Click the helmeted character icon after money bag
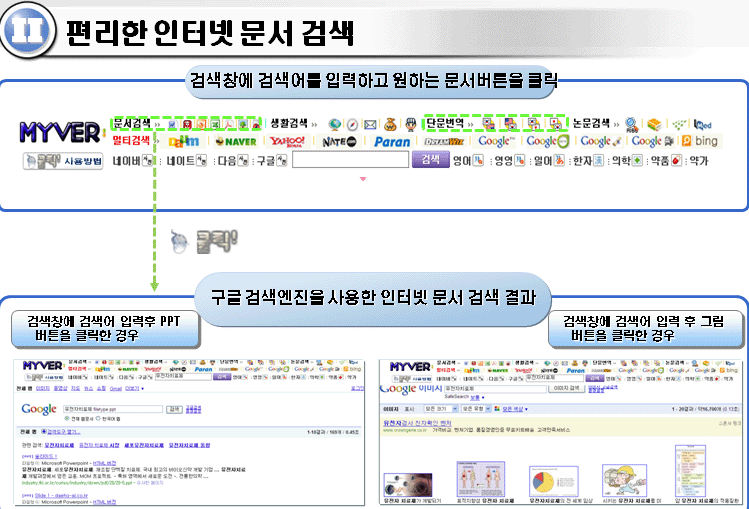Viewport: 749px width, 509px height. tap(411, 125)
